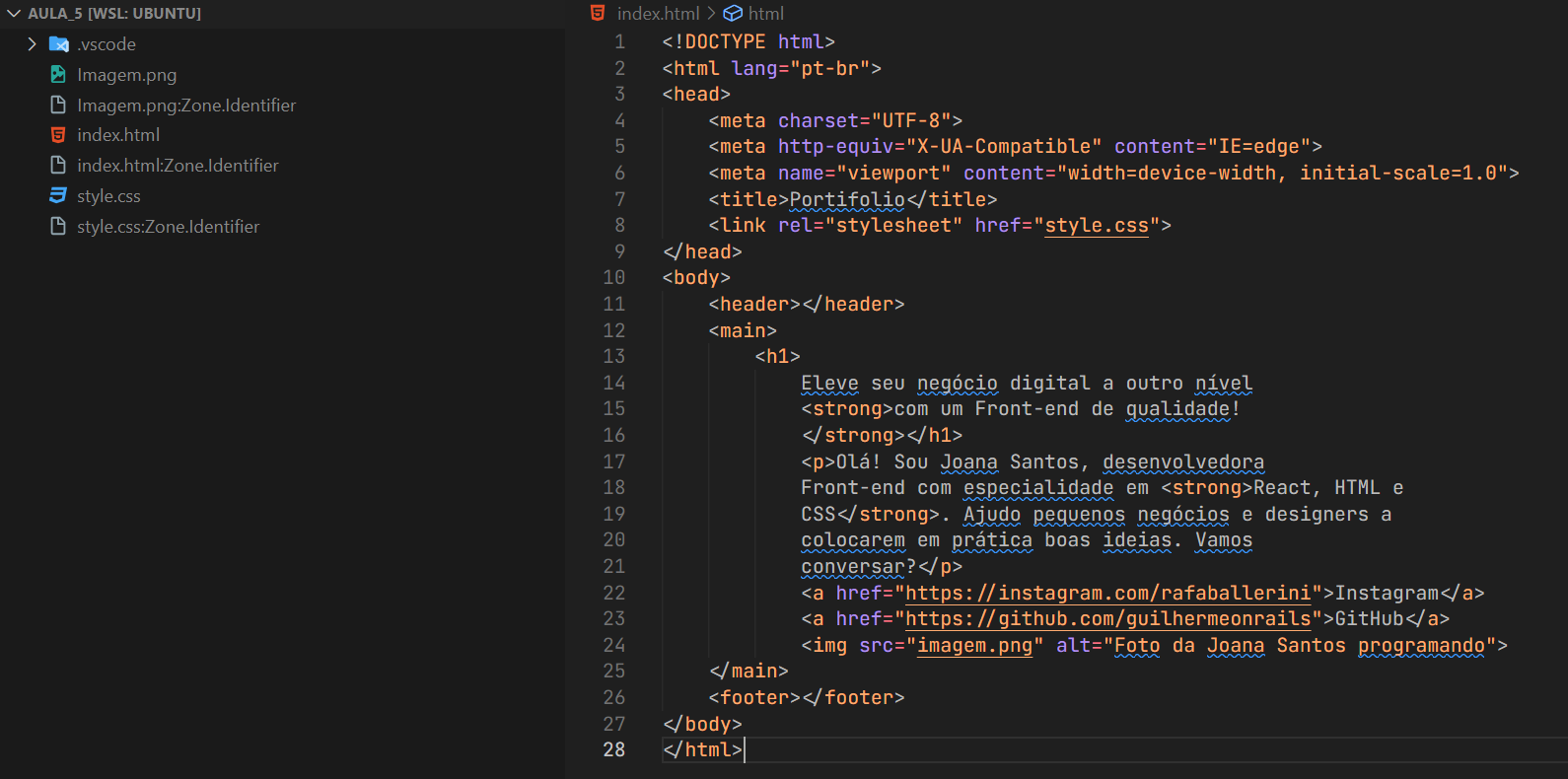The height and width of the screenshot is (779, 1568).
Task: Click the Imagem.png:Zone.Identifier file icon
Action: [x=58, y=105]
